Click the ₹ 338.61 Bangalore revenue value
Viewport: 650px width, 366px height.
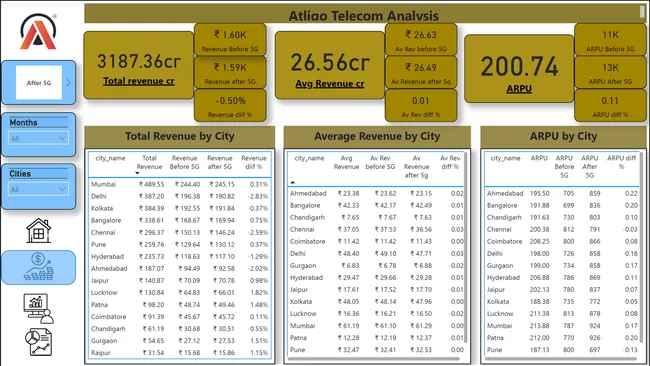pos(151,220)
